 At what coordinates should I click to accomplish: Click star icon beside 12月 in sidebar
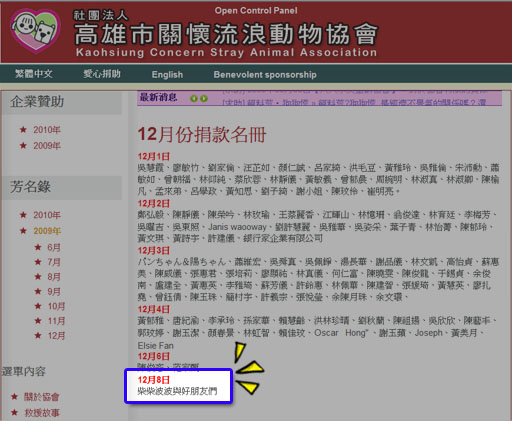tap(38, 335)
